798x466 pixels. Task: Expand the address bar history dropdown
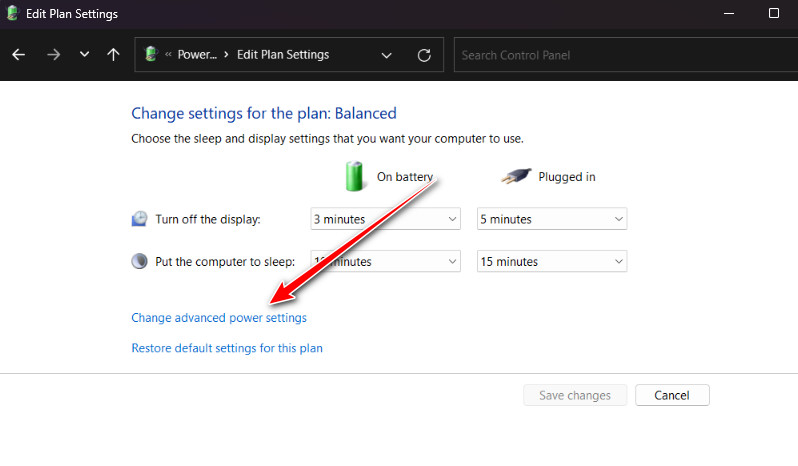tap(386, 55)
